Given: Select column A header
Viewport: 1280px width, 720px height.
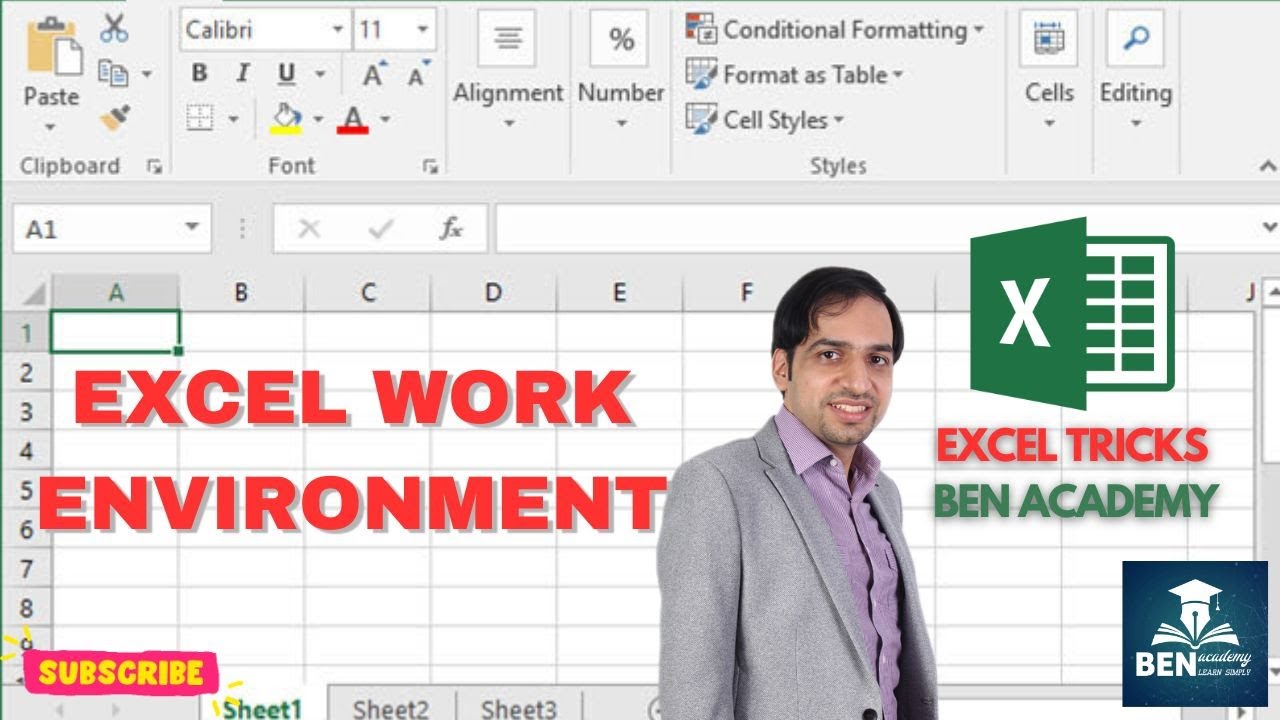Looking at the screenshot, I should click(x=116, y=292).
